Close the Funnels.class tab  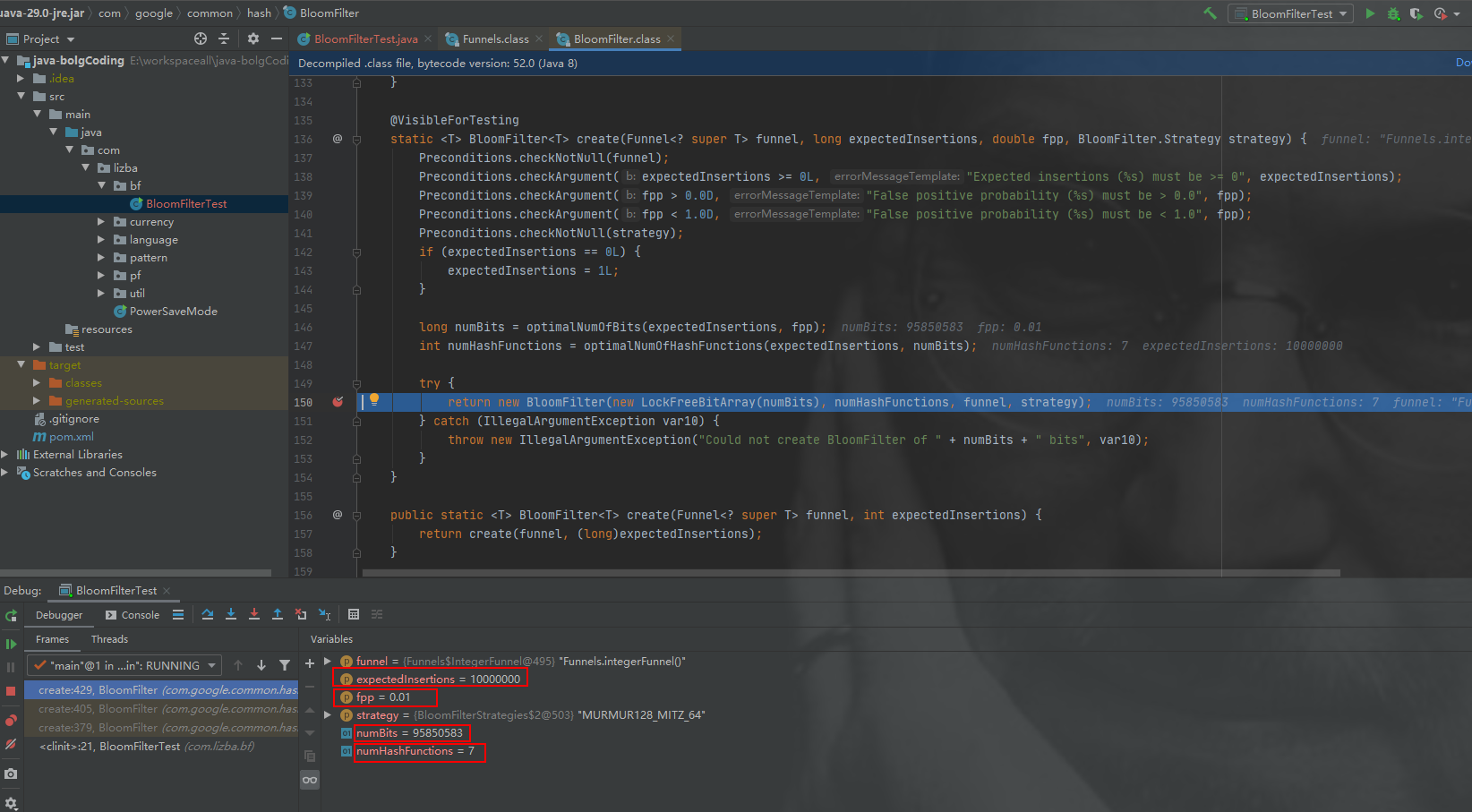(539, 38)
